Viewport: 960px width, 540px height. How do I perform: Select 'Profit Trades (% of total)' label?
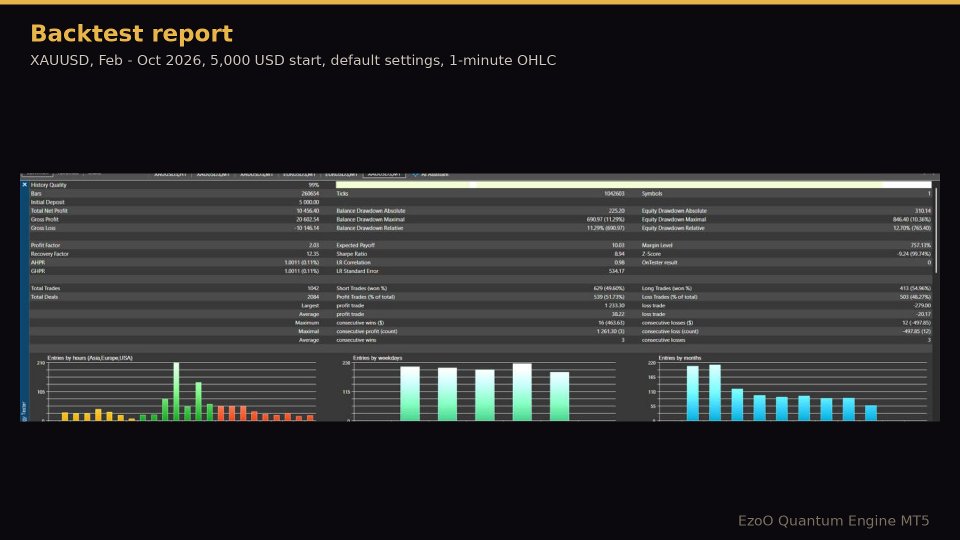pyautogui.click(x=366, y=296)
